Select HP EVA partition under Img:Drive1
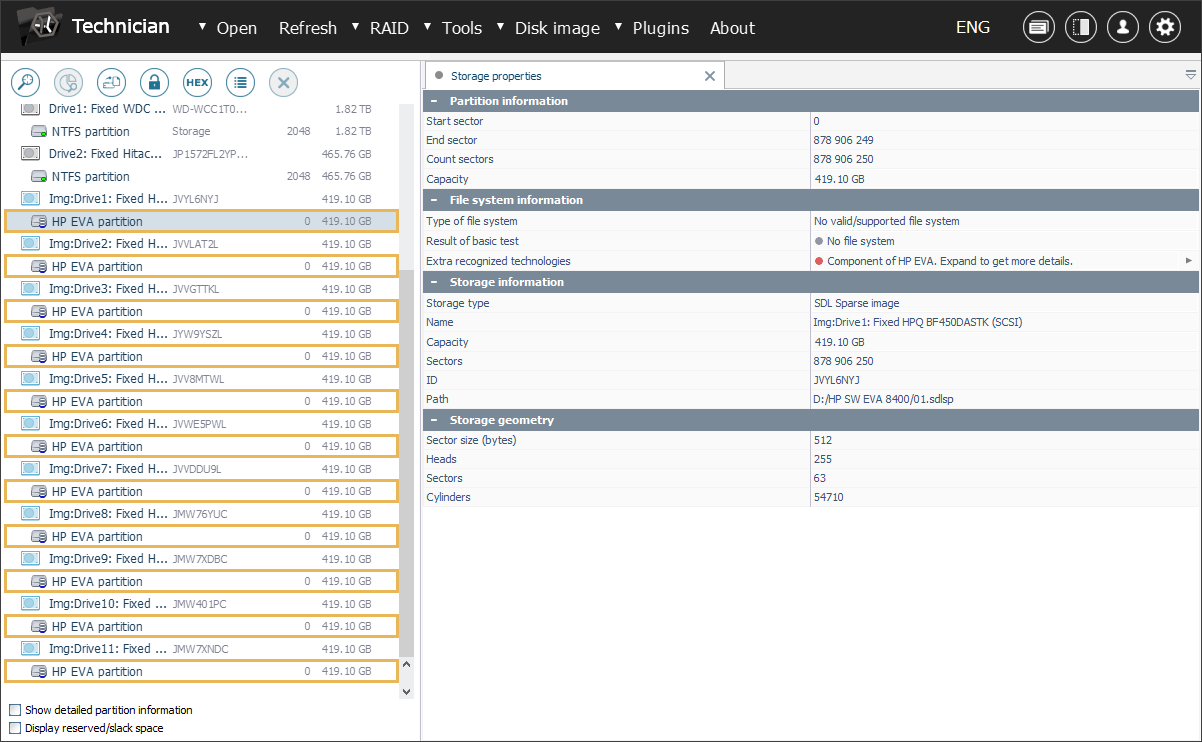Screen dimensions: 1202x742 (200, 221)
